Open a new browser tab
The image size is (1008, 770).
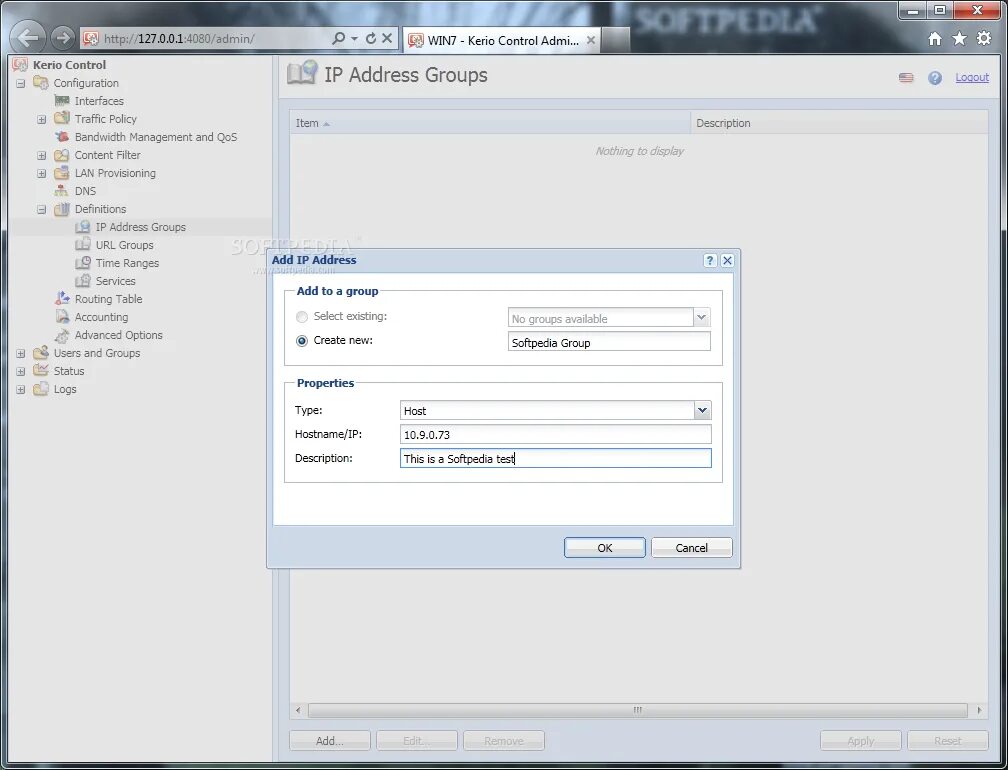[616, 40]
